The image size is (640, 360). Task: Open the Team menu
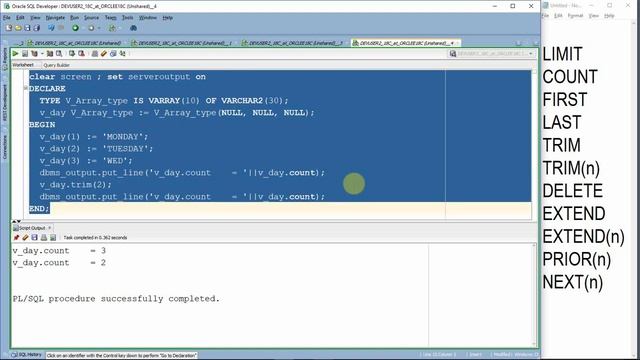[x=111, y=18]
